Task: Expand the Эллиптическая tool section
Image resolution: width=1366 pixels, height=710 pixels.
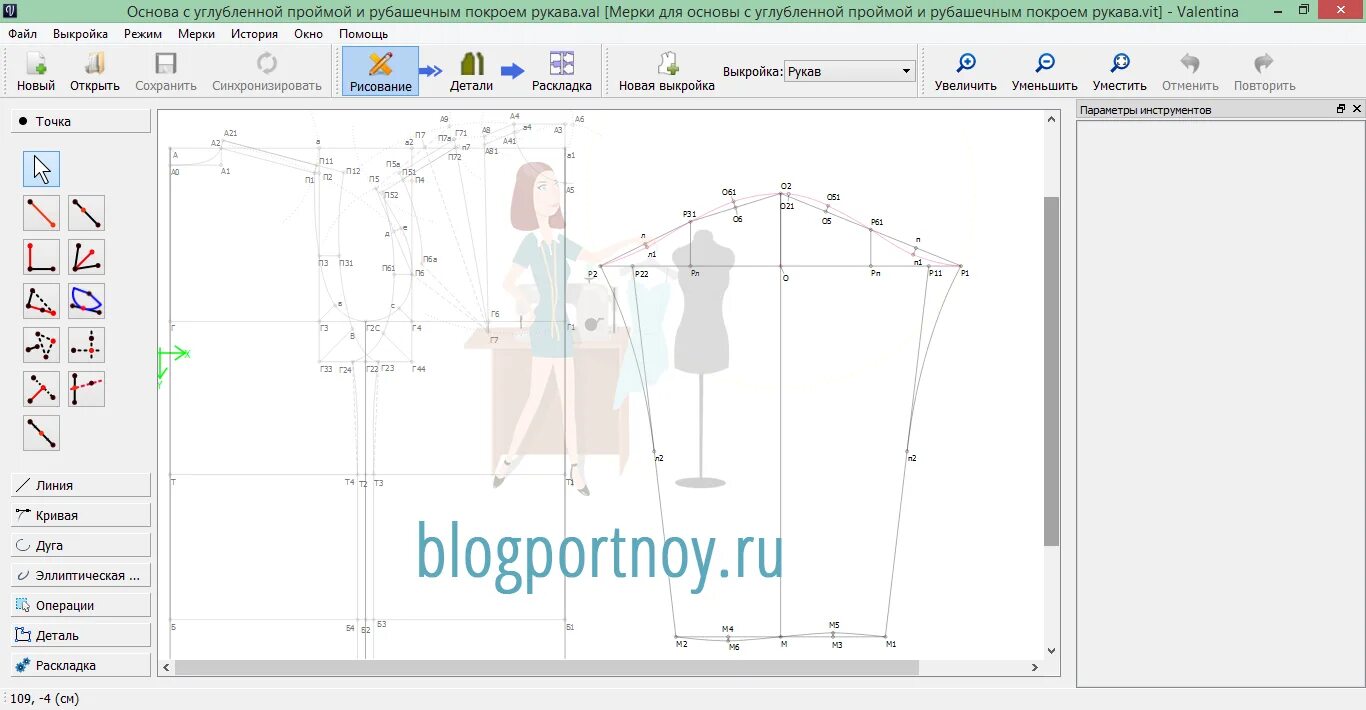Action: [81, 575]
